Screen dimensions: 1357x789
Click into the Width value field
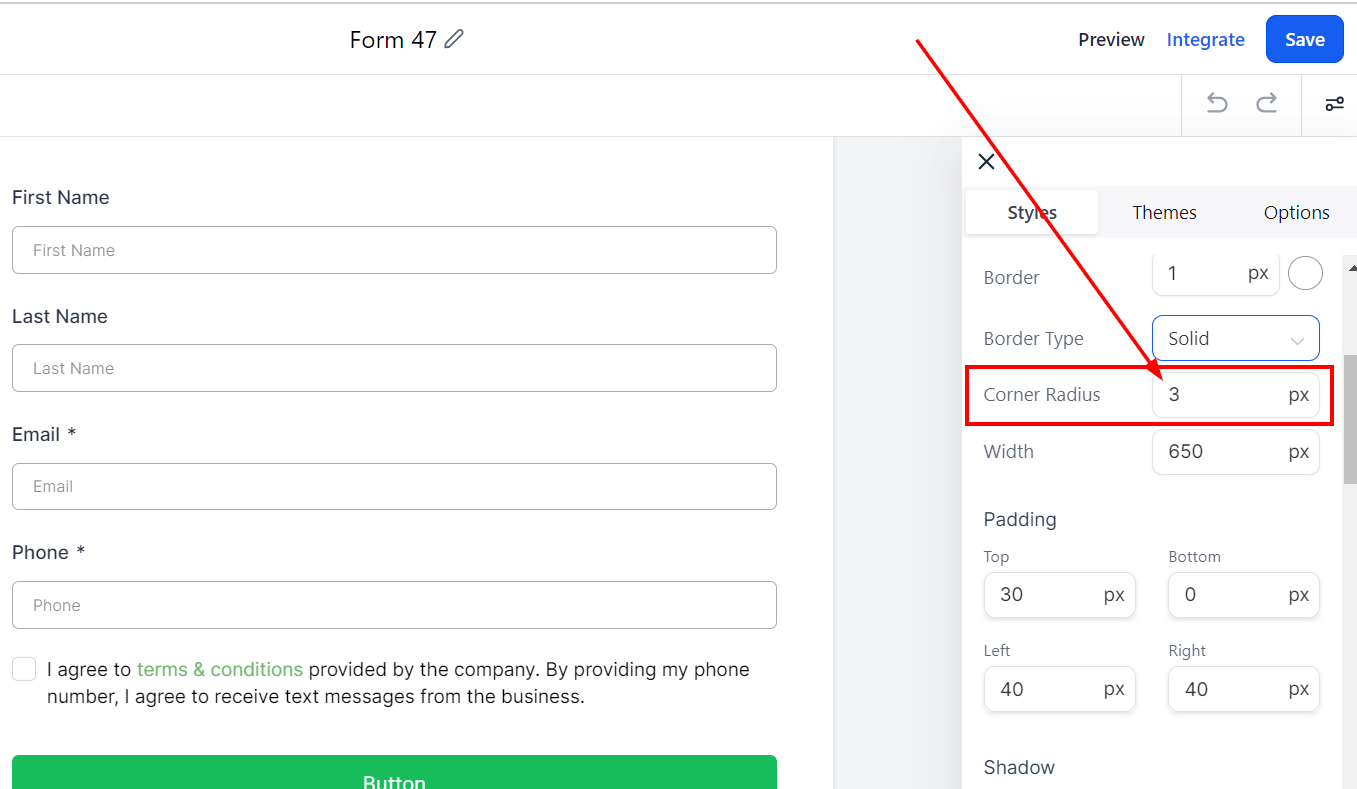[1235, 451]
